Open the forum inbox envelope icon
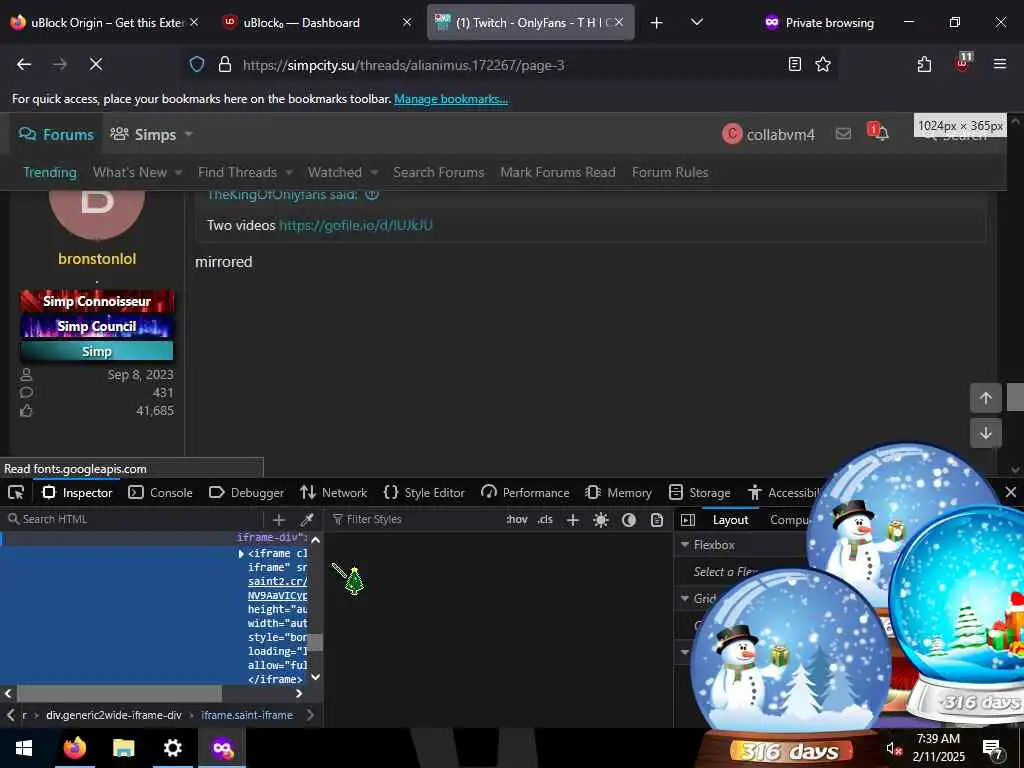The height and width of the screenshot is (768, 1024). 843,134
